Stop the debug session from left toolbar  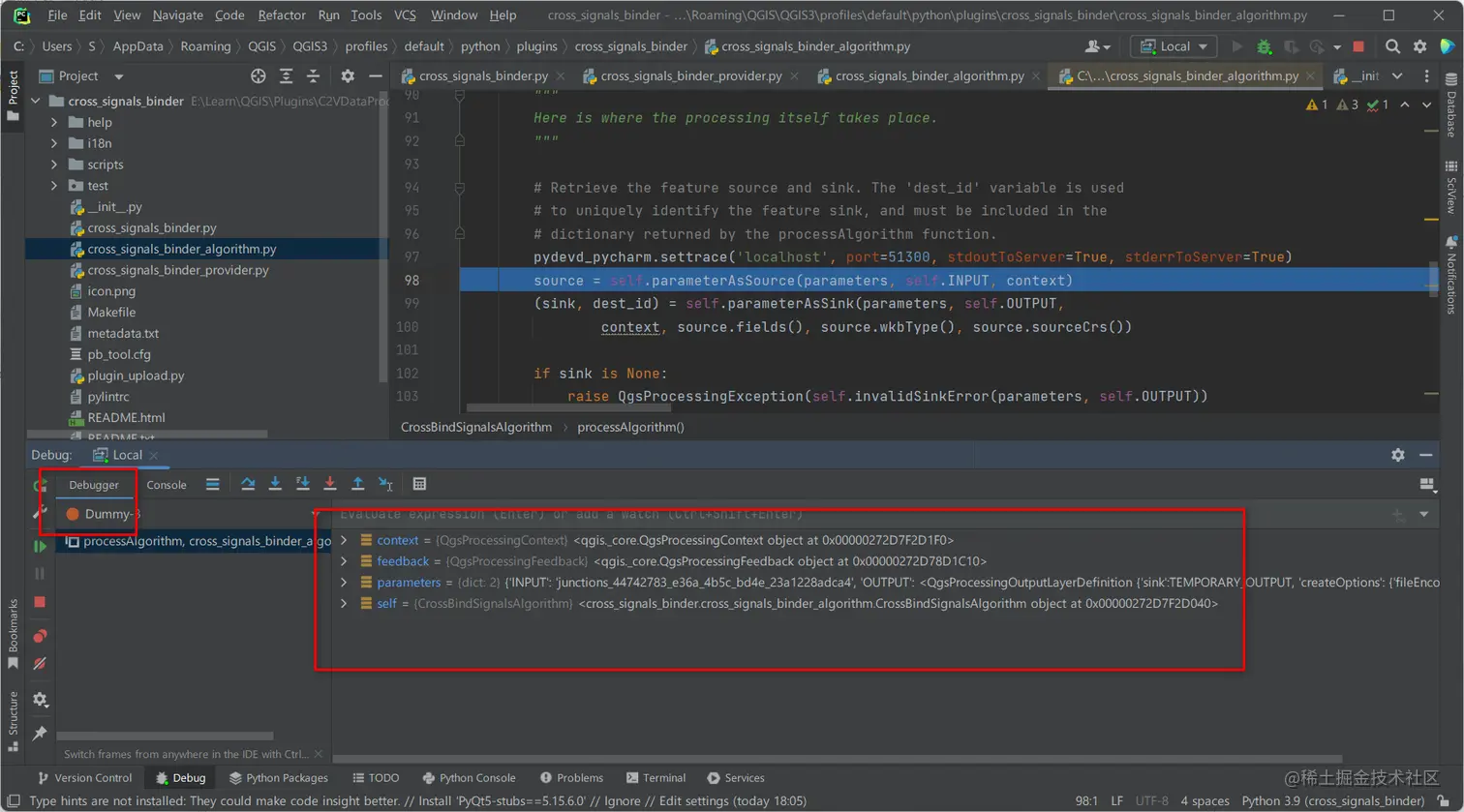(x=40, y=602)
